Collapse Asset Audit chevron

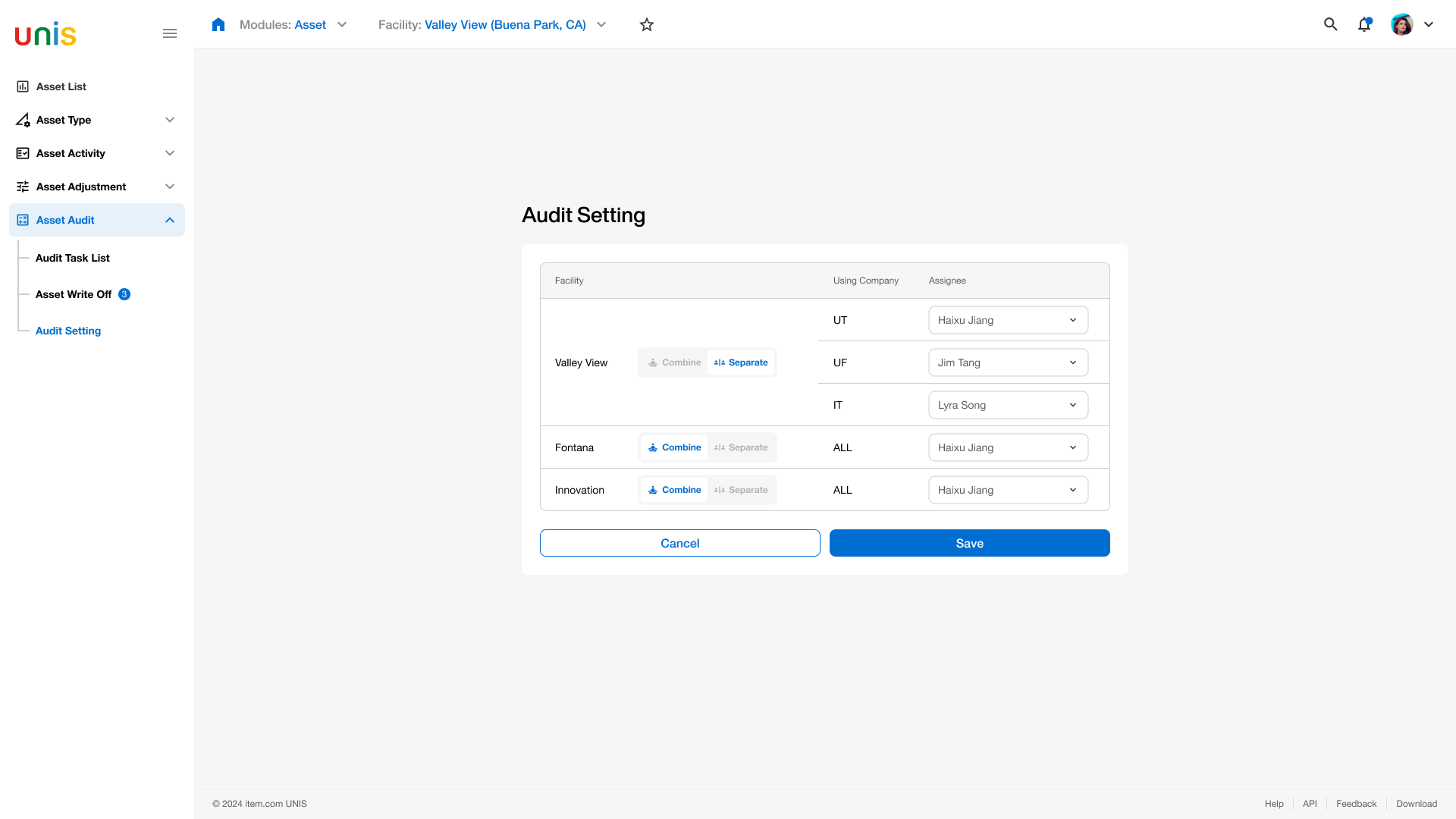click(170, 220)
